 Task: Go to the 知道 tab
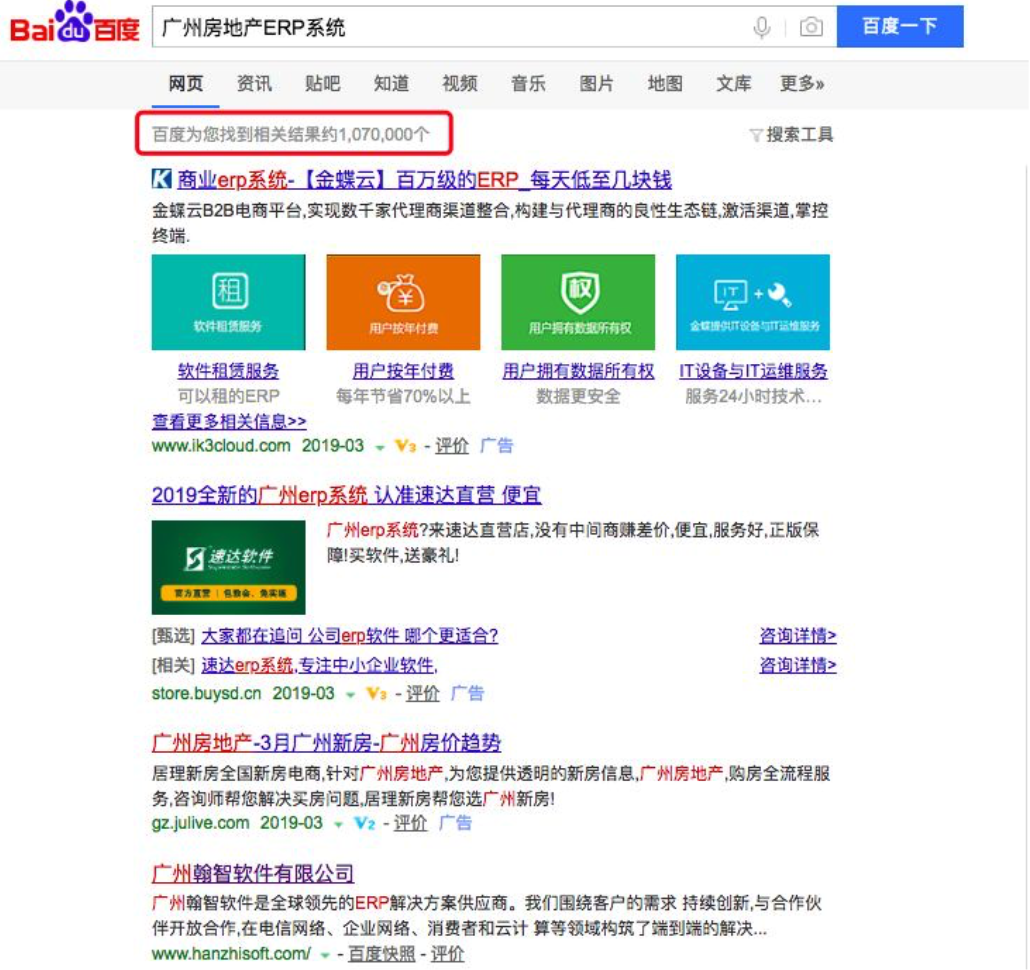391,83
